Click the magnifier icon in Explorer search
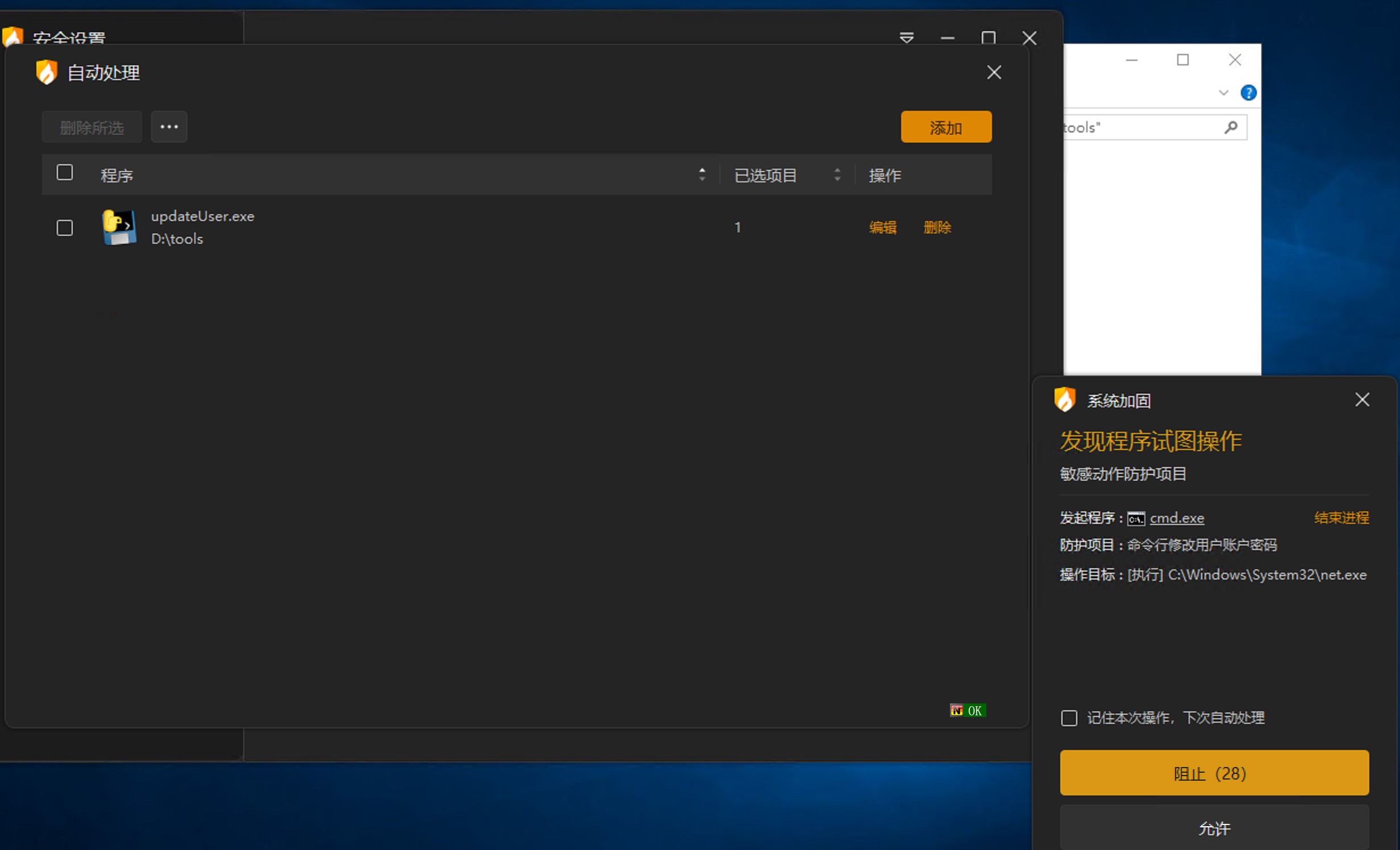The height and width of the screenshot is (850, 1400). point(1231,127)
